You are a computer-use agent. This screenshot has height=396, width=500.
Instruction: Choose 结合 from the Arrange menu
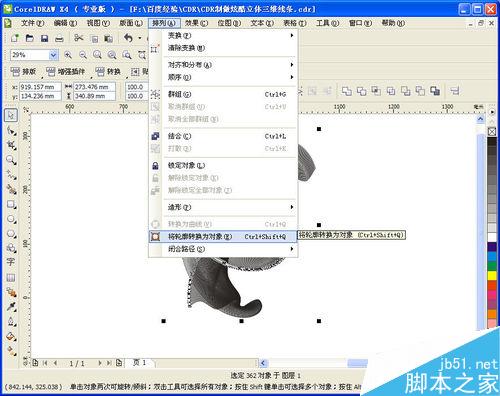pyautogui.click(x=223, y=136)
